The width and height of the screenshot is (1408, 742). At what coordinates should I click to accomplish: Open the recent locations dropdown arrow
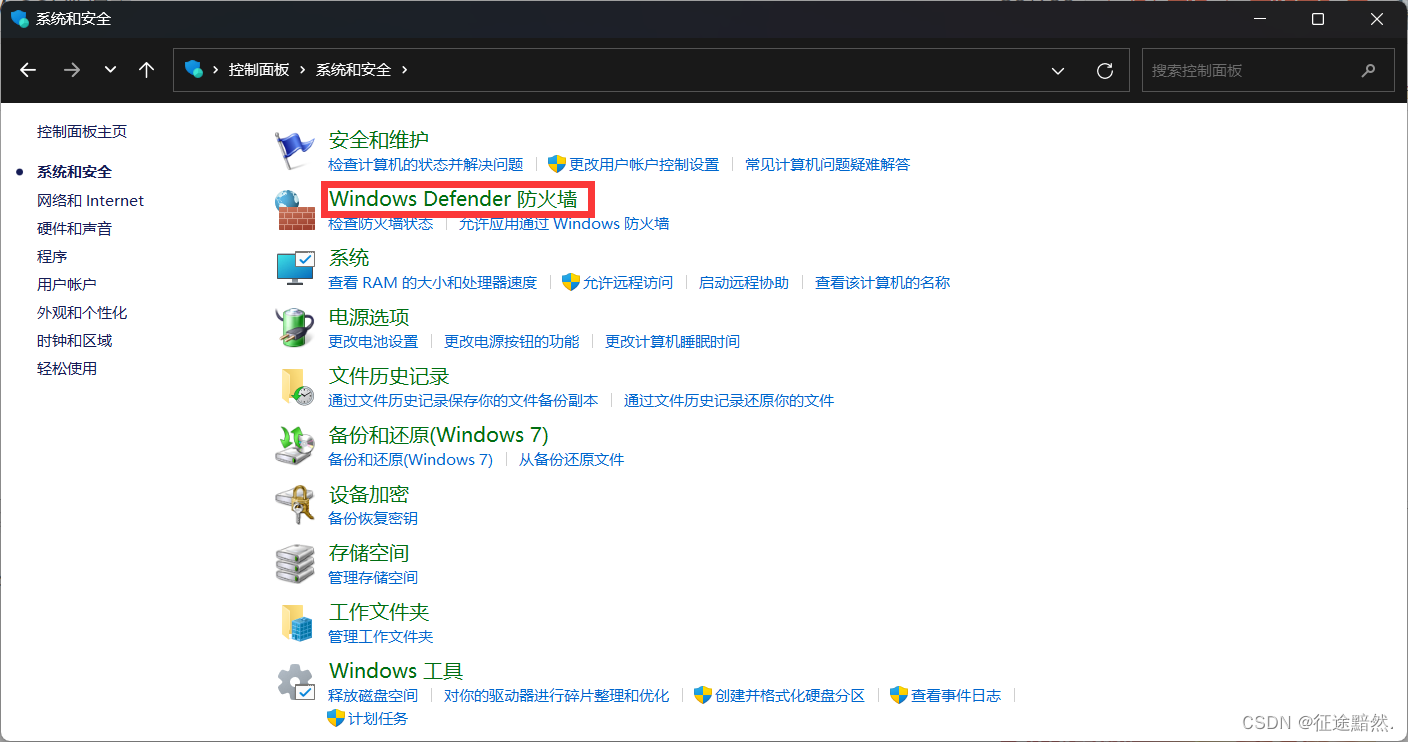coord(110,70)
